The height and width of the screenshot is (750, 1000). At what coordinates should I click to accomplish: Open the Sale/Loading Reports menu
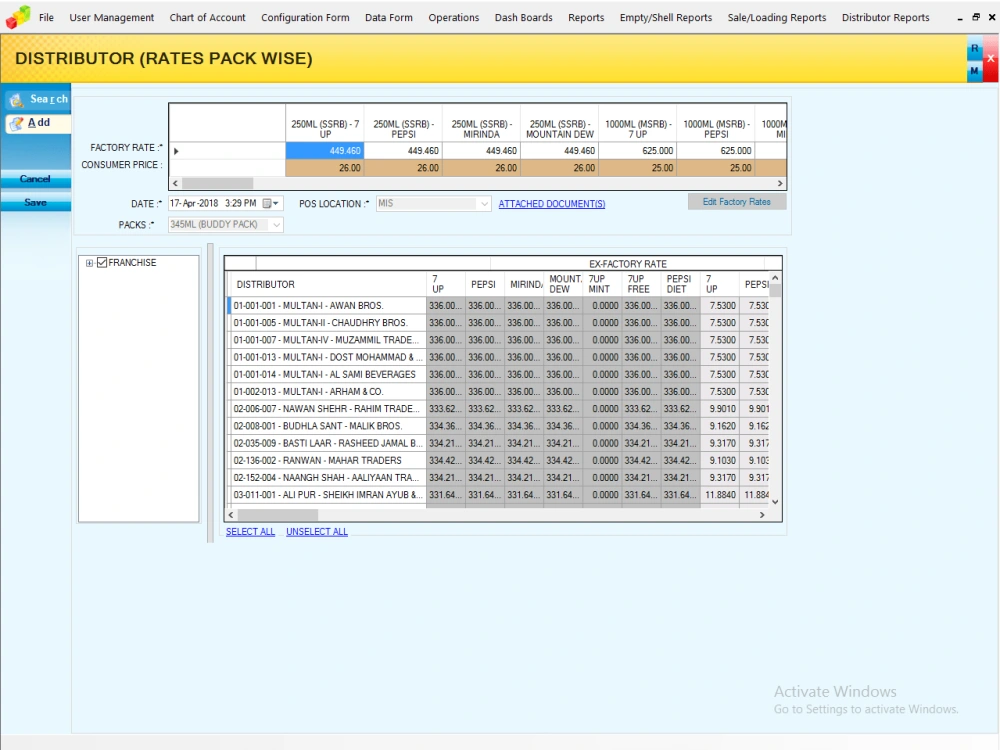[777, 17]
